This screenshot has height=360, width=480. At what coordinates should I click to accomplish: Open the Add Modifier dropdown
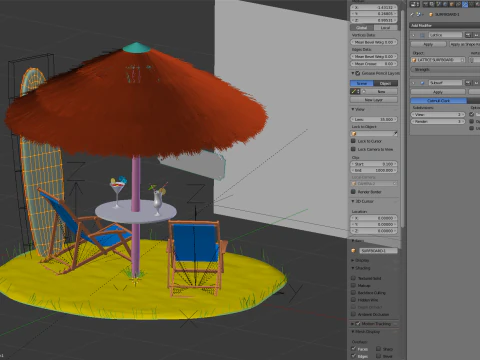point(445,25)
